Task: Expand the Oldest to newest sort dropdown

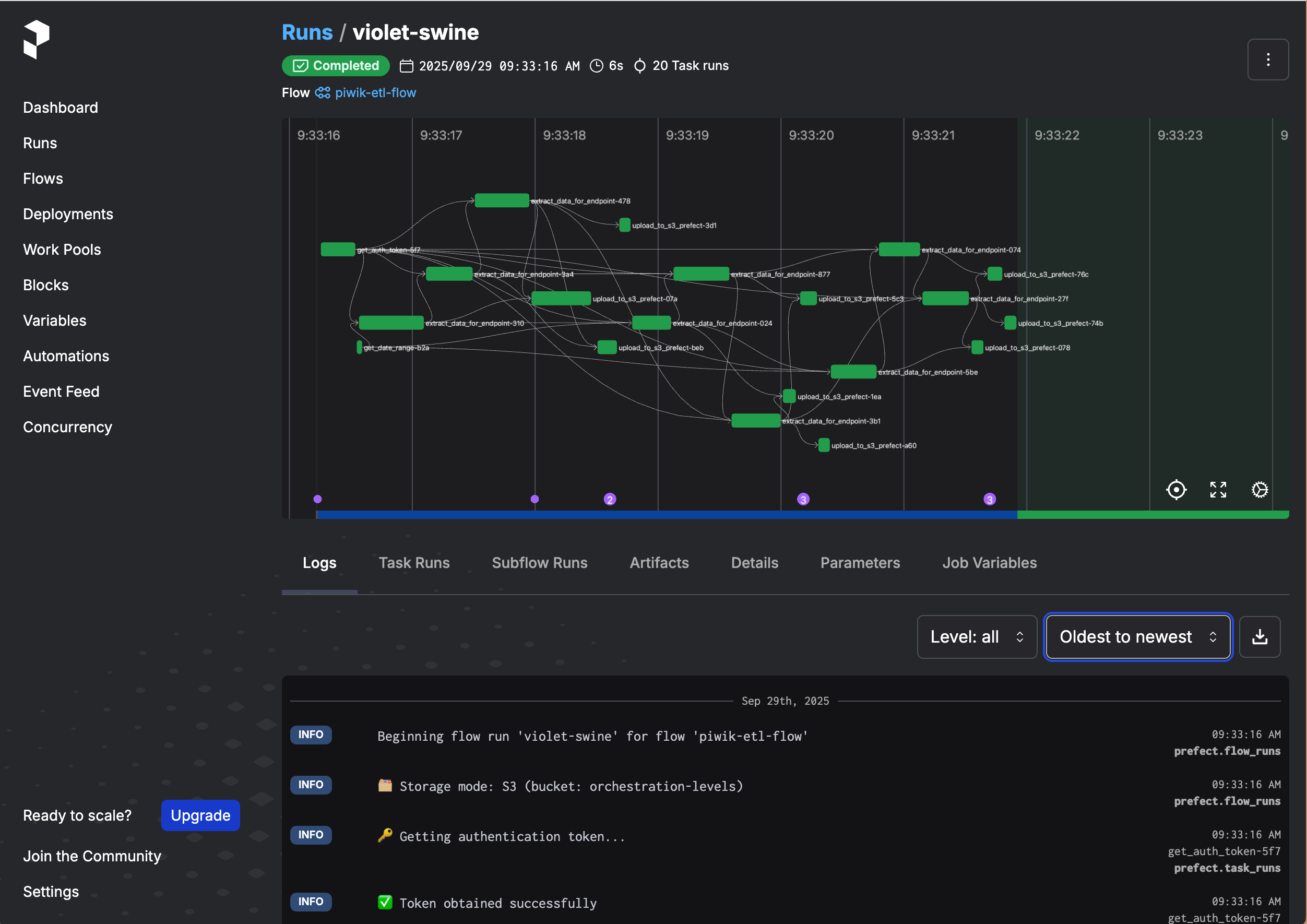Action: pyautogui.click(x=1137, y=636)
